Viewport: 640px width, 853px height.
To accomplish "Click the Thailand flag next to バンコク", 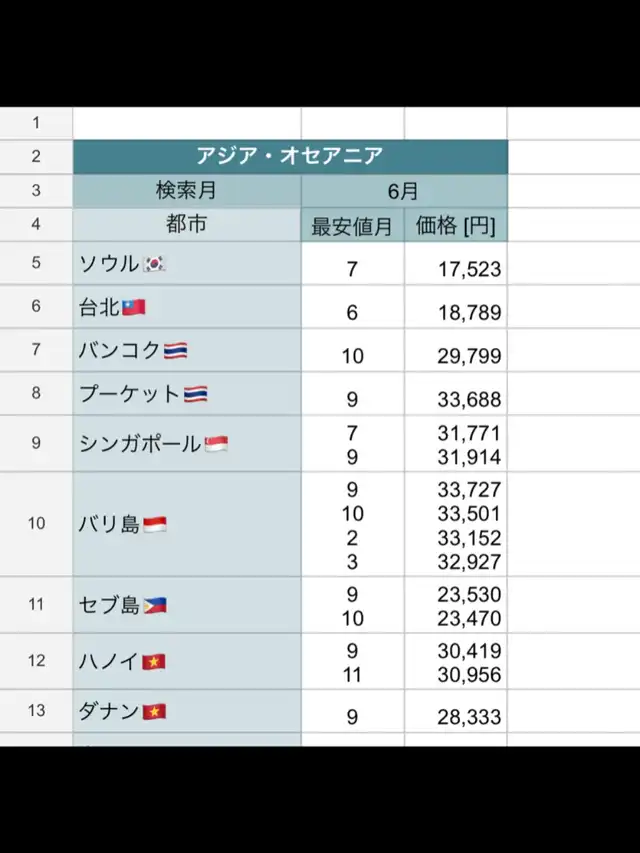I will (x=175, y=351).
